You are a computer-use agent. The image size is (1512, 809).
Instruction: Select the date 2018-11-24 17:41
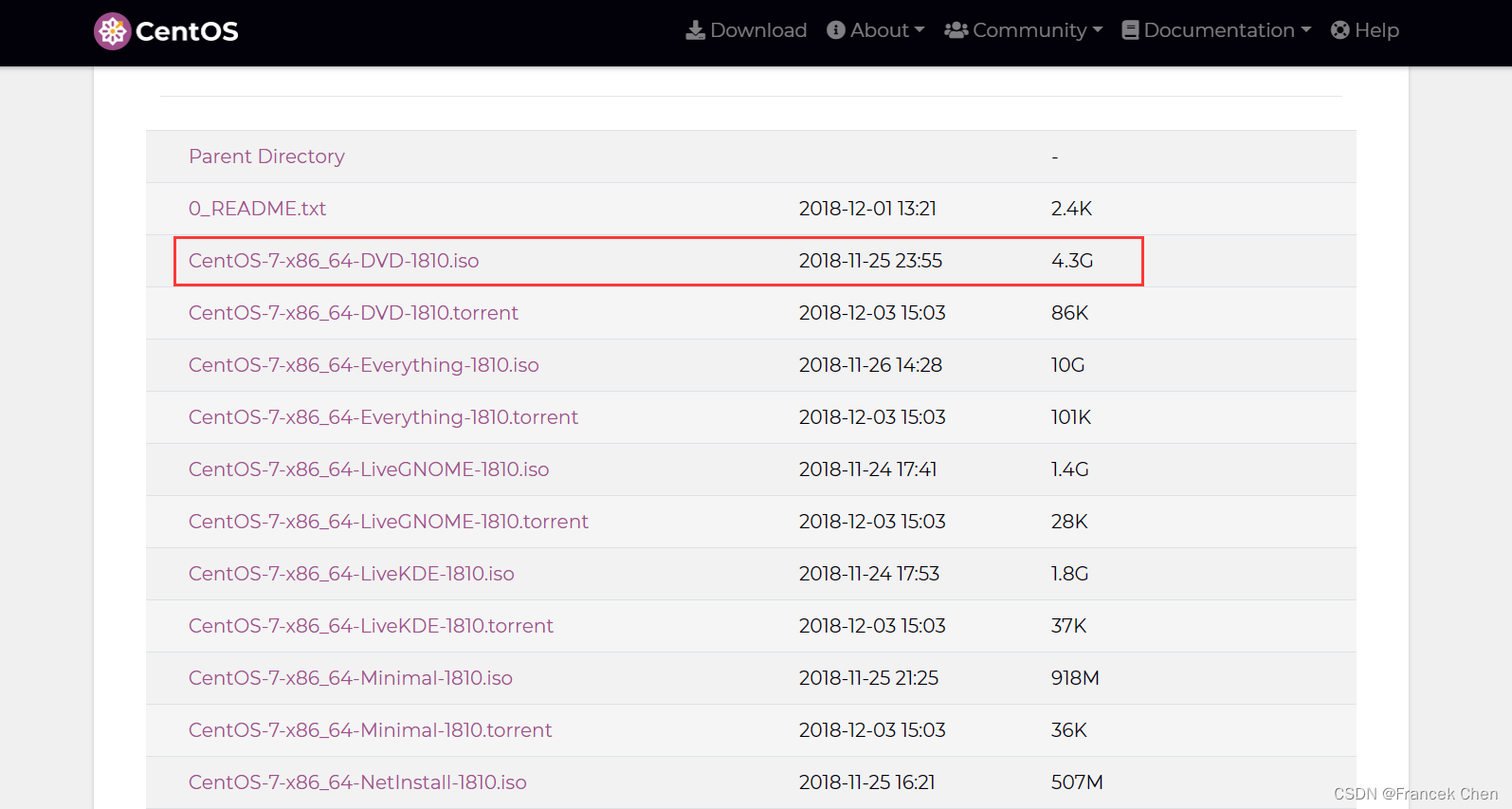click(x=867, y=469)
